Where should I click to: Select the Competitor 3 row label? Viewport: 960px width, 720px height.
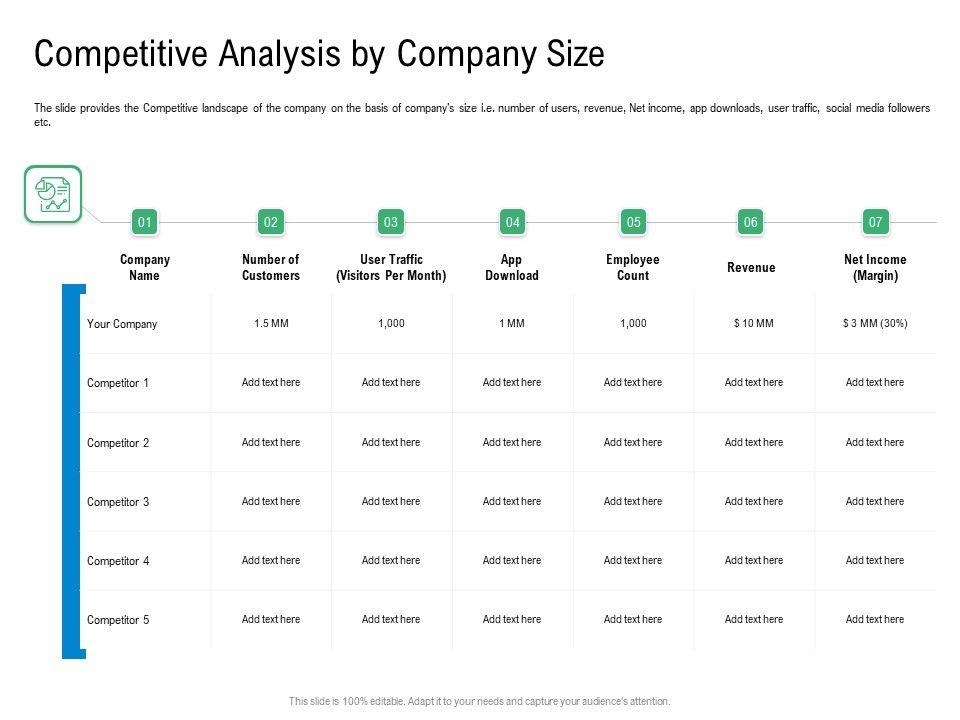click(x=118, y=502)
